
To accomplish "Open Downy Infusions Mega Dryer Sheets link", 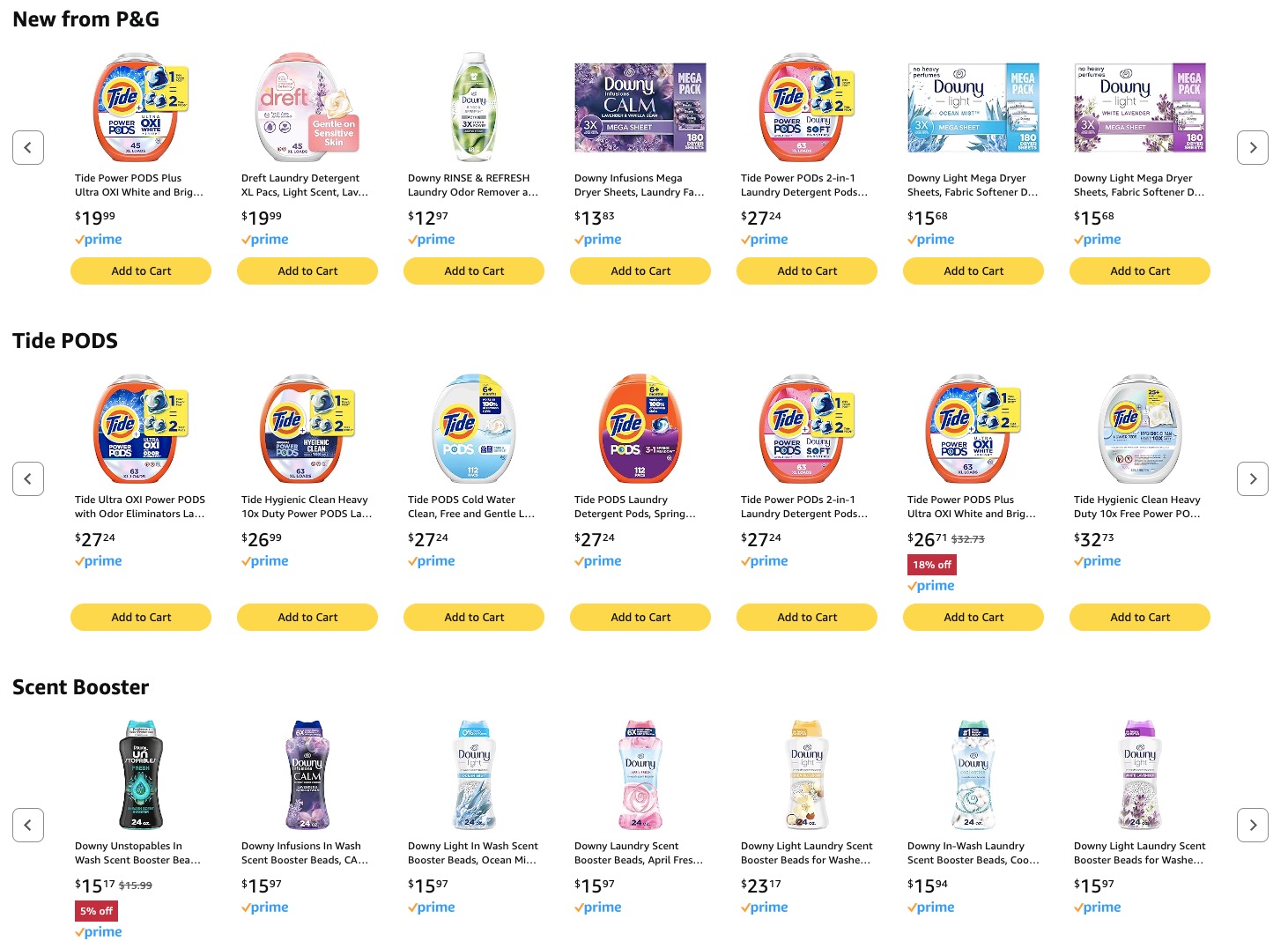I will (x=639, y=185).
